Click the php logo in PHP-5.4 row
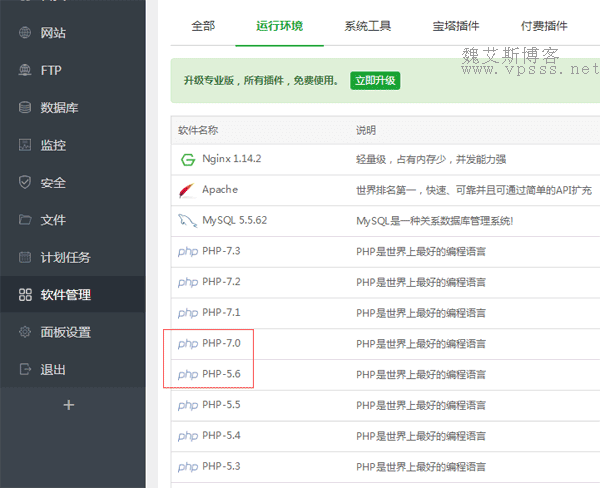600x488 pixels. (188, 436)
